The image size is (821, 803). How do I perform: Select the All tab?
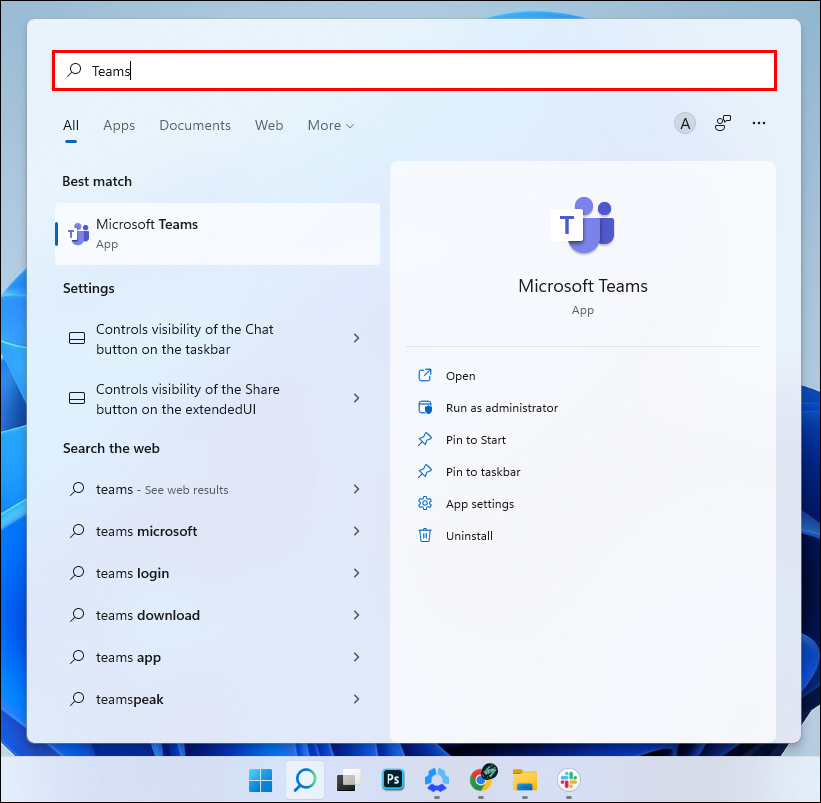coord(71,126)
